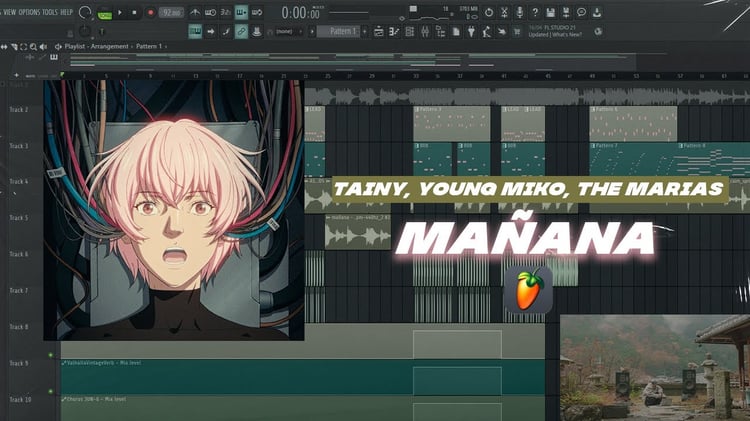Image resolution: width=750 pixels, height=421 pixels.
Task: Open the Channel rack icon
Action: (409, 32)
